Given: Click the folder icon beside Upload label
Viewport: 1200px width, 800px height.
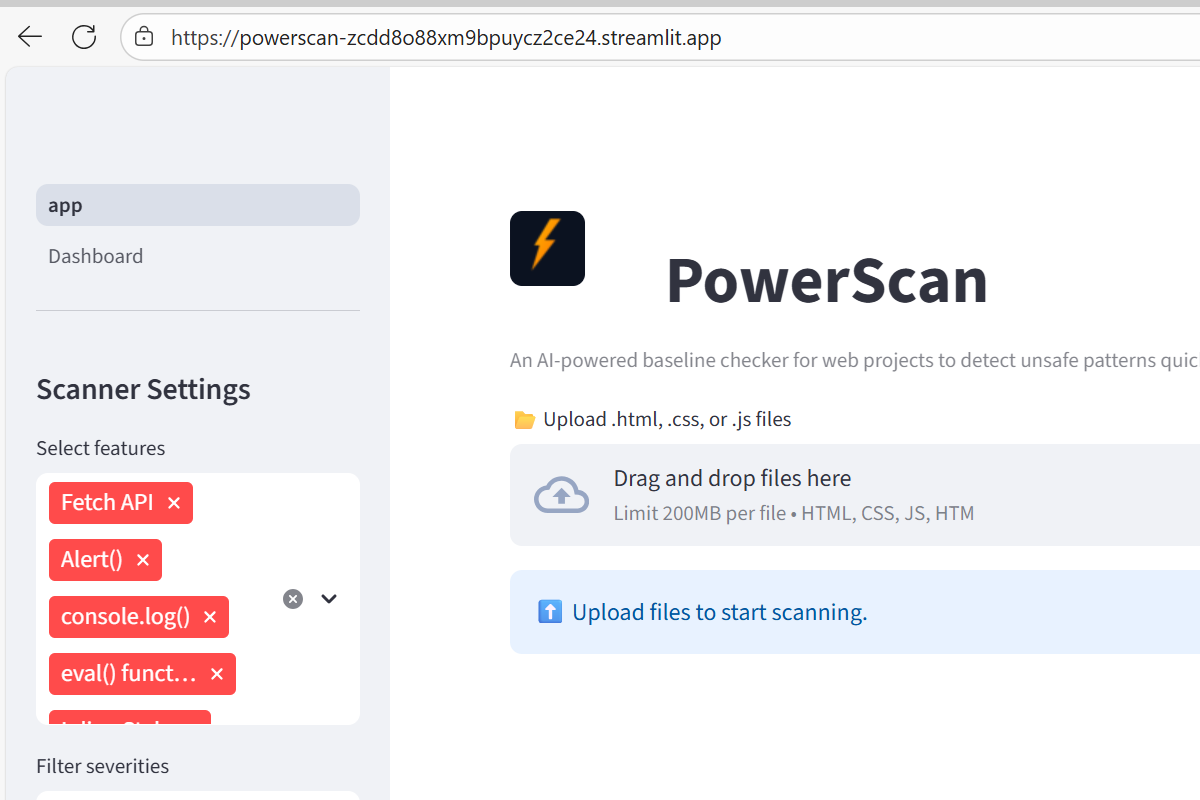Looking at the screenshot, I should tap(524, 420).
